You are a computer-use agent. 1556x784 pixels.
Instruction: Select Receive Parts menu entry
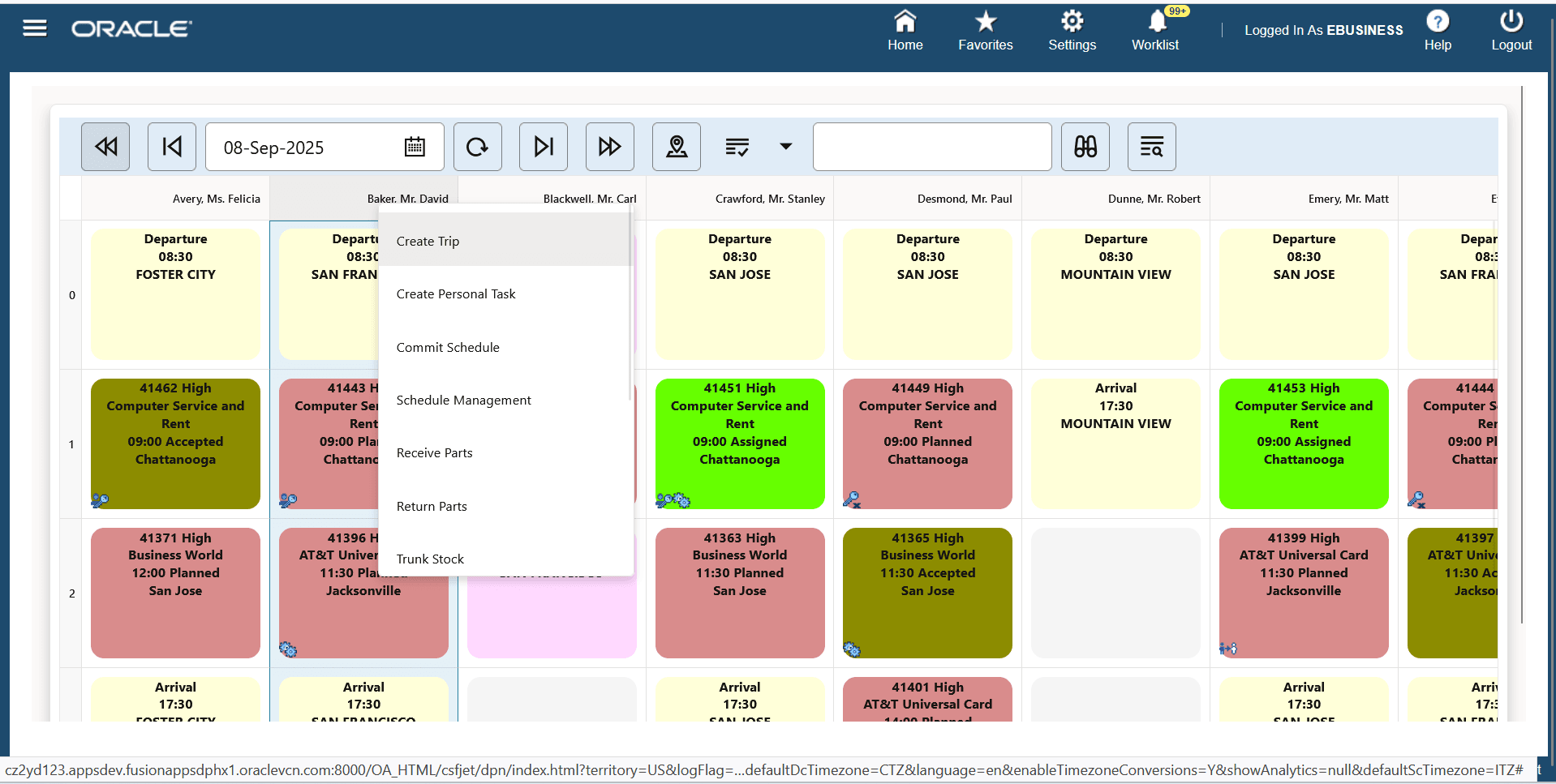(434, 452)
